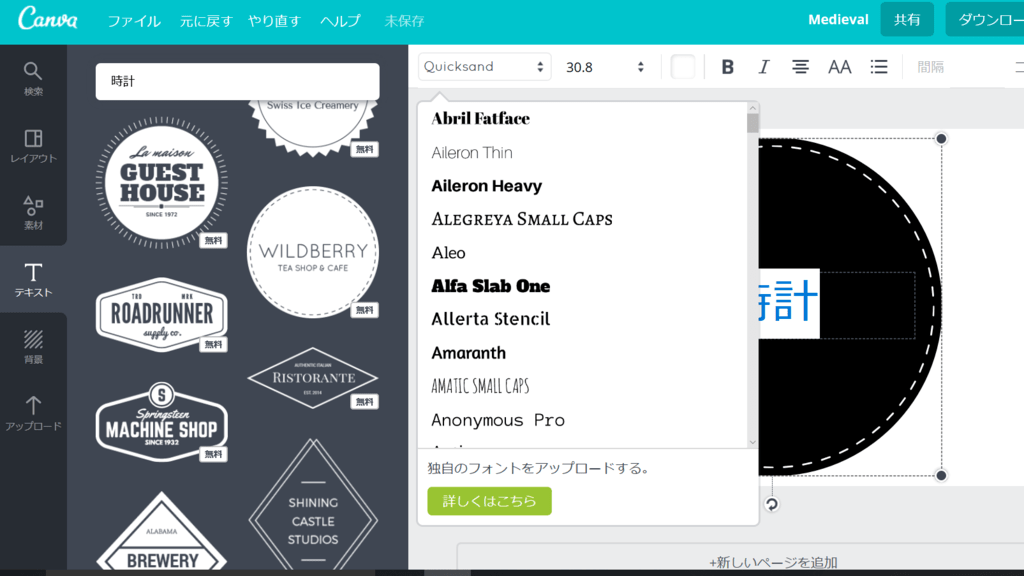Choose Alegreya Small Caps font
This screenshot has height=576, width=1024.
pos(522,219)
